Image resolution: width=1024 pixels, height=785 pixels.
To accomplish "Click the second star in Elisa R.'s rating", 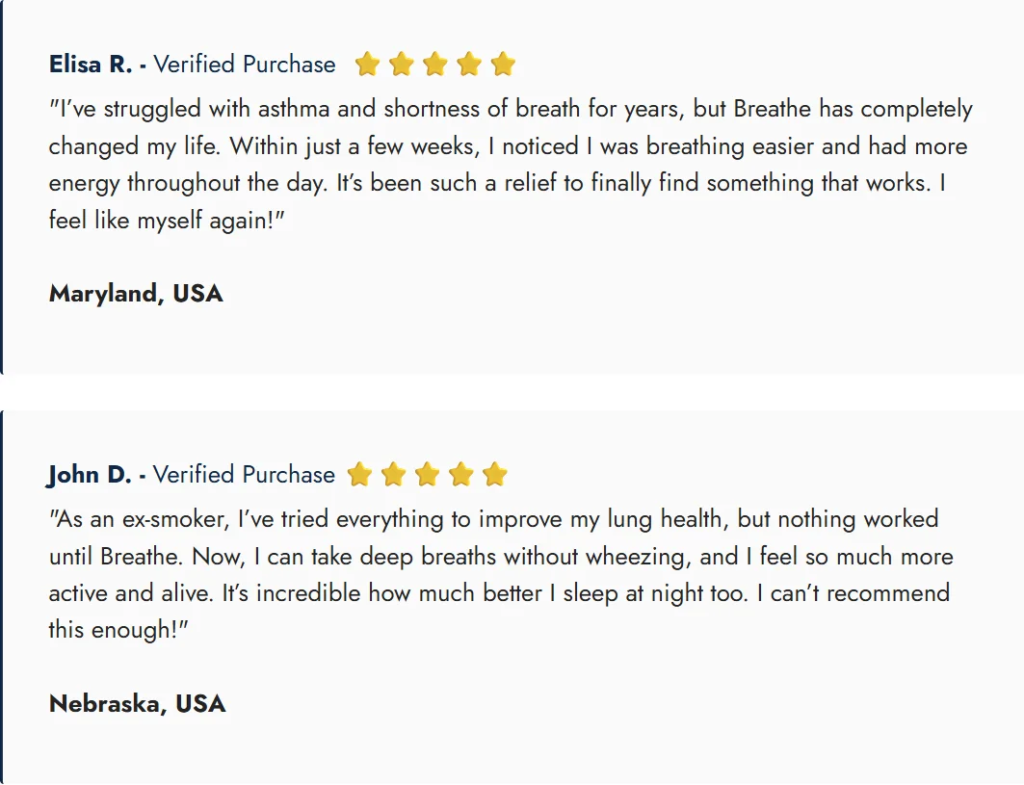I will click(401, 64).
